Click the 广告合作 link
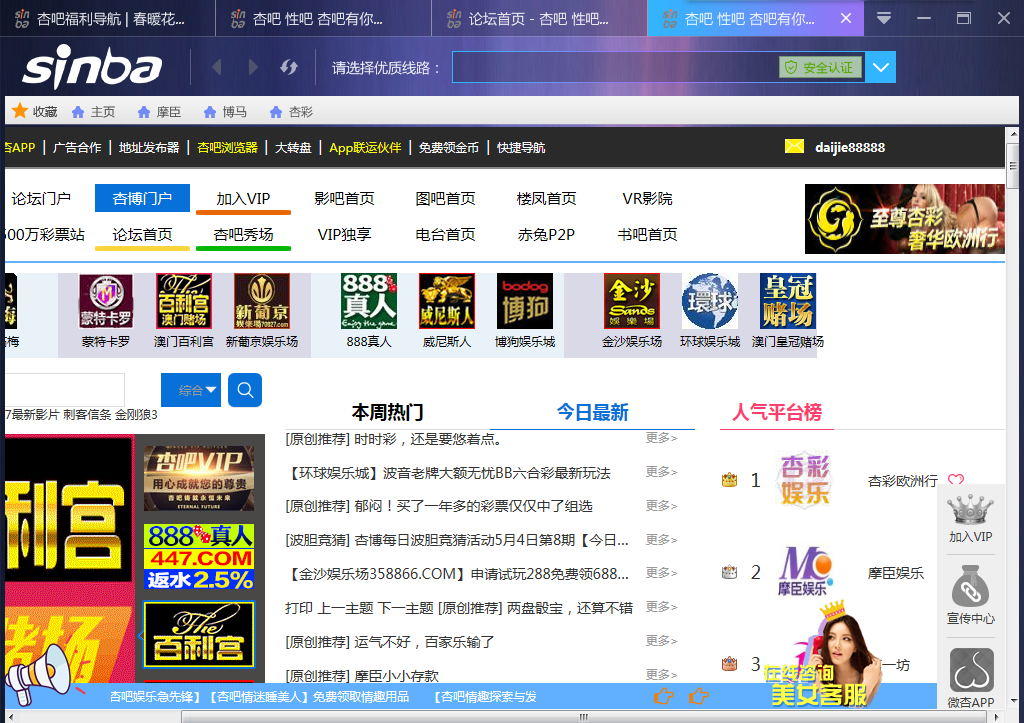Screen dimensions: 1024x723 point(77,148)
